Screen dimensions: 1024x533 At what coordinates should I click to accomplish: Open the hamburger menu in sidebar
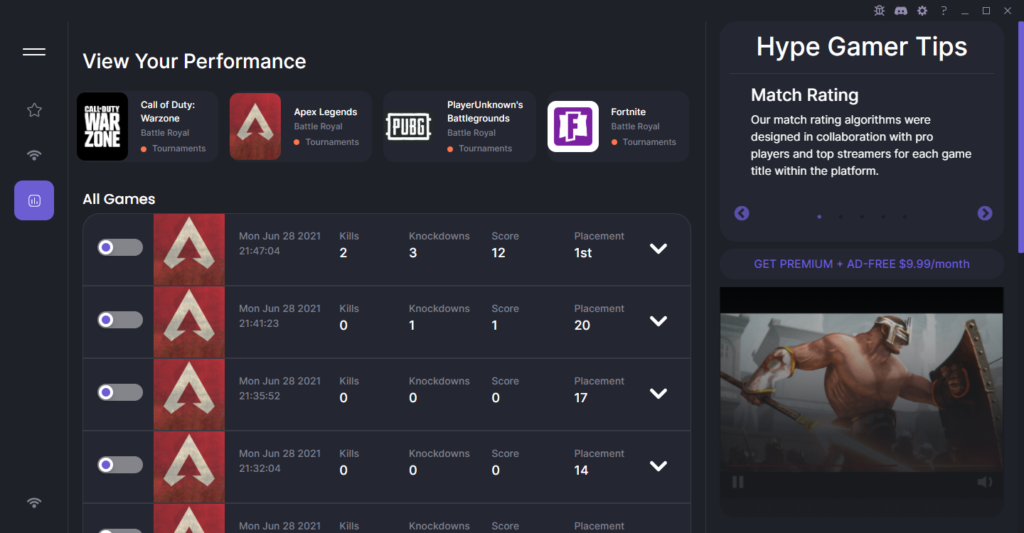pos(34,52)
